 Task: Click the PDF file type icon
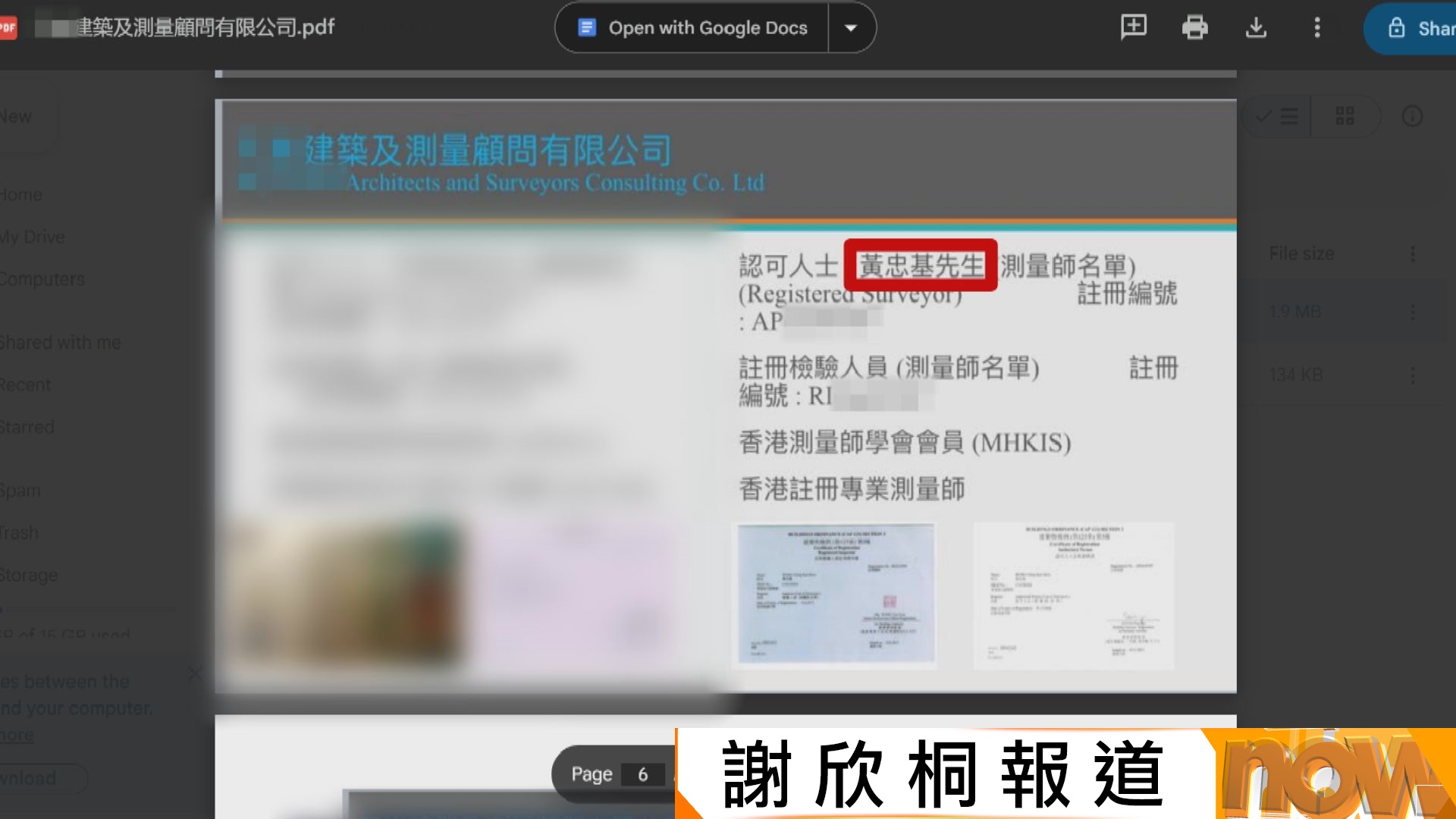click(8, 28)
